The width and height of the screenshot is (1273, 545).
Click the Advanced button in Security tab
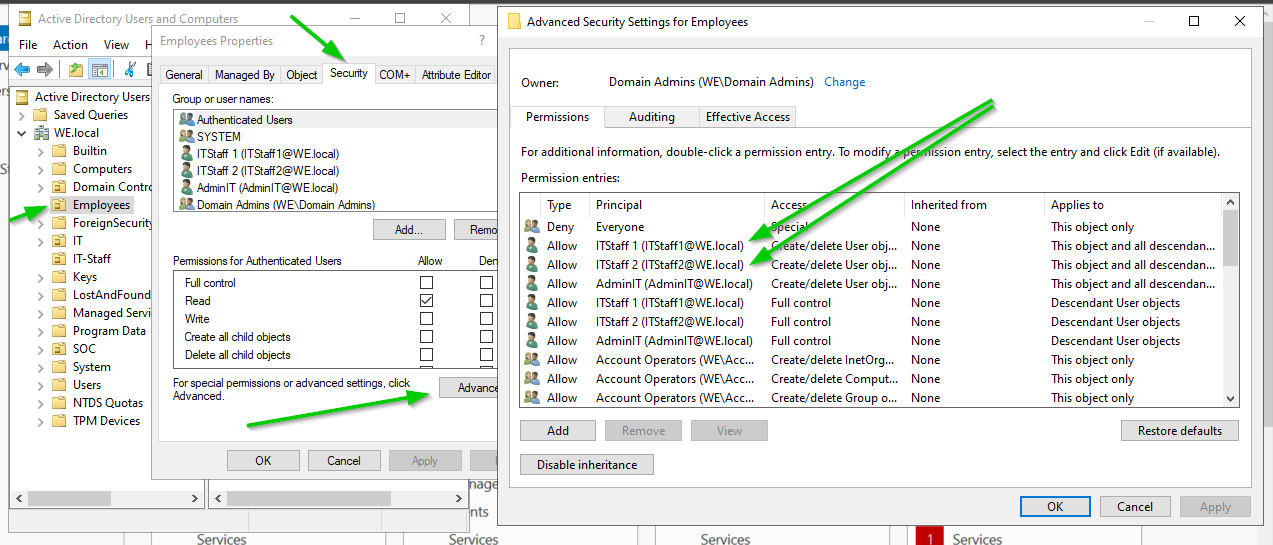point(470,388)
